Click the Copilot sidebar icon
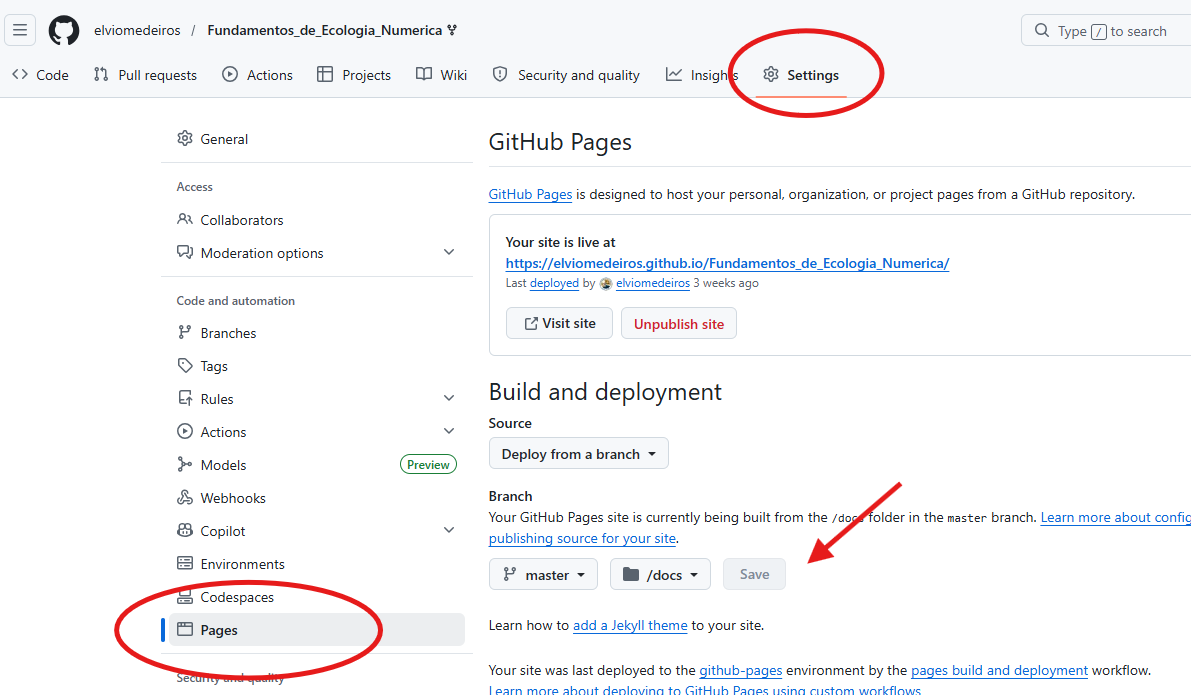 [185, 530]
